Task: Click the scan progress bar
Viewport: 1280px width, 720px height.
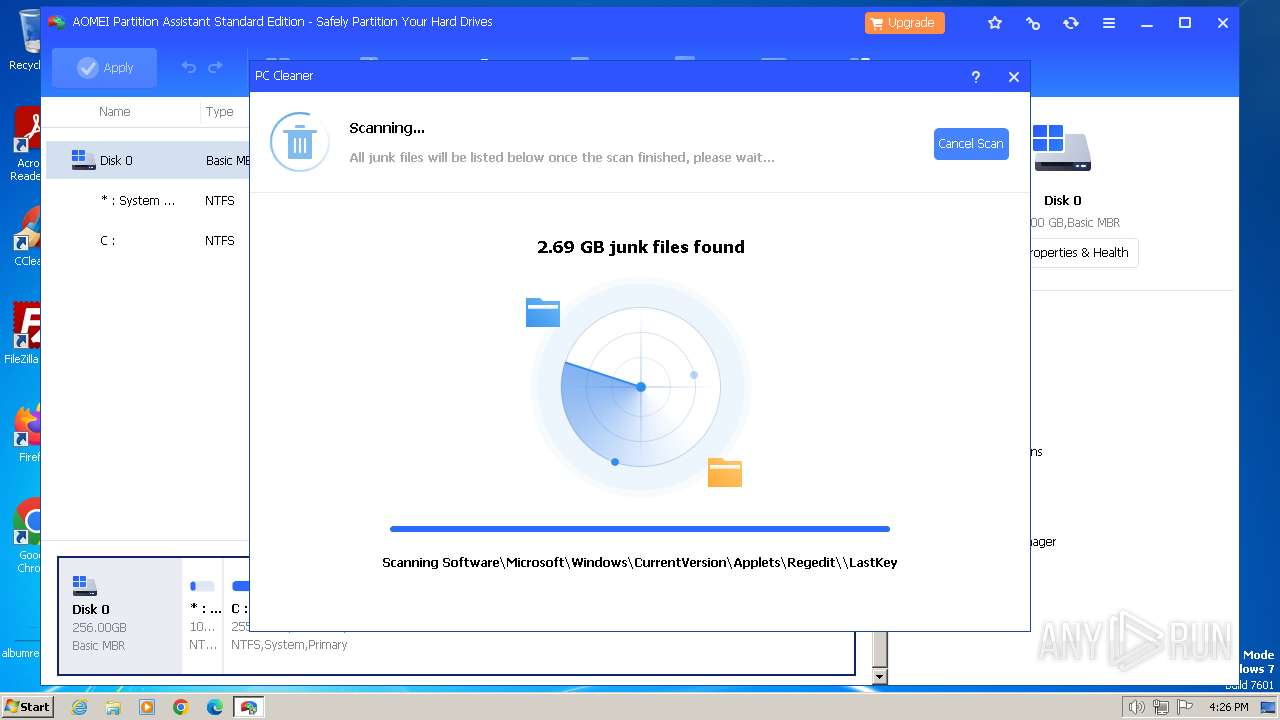Action: pos(640,529)
